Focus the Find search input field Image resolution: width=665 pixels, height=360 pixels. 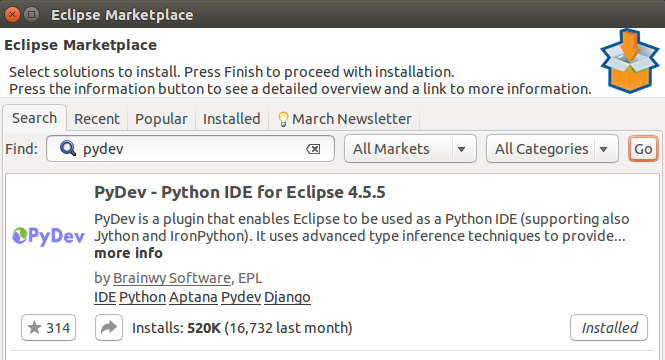tap(190, 149)
